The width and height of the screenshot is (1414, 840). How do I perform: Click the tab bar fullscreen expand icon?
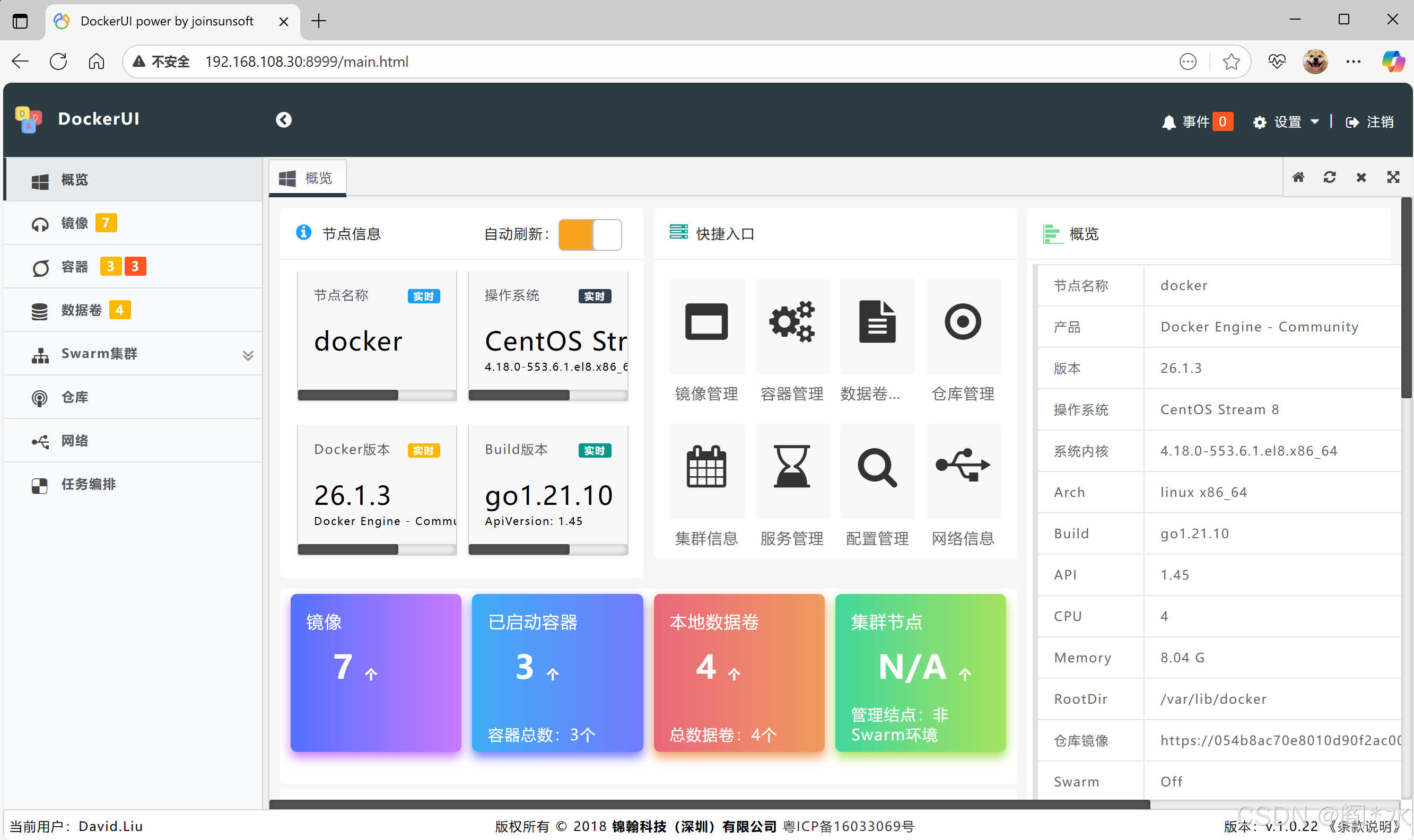click(x=1393, y=178)
